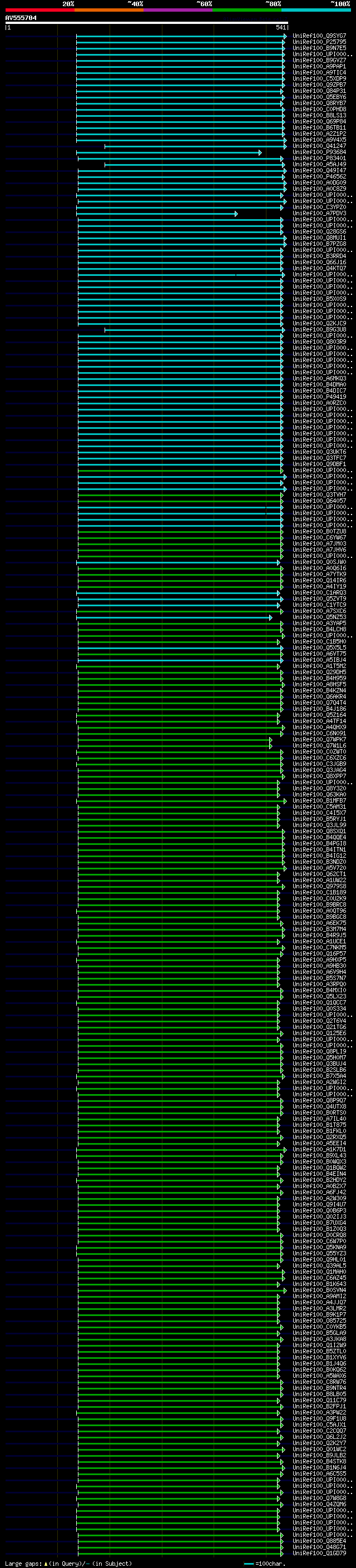Click the label UniRef100_Q7WPK7

click(319, 740)
